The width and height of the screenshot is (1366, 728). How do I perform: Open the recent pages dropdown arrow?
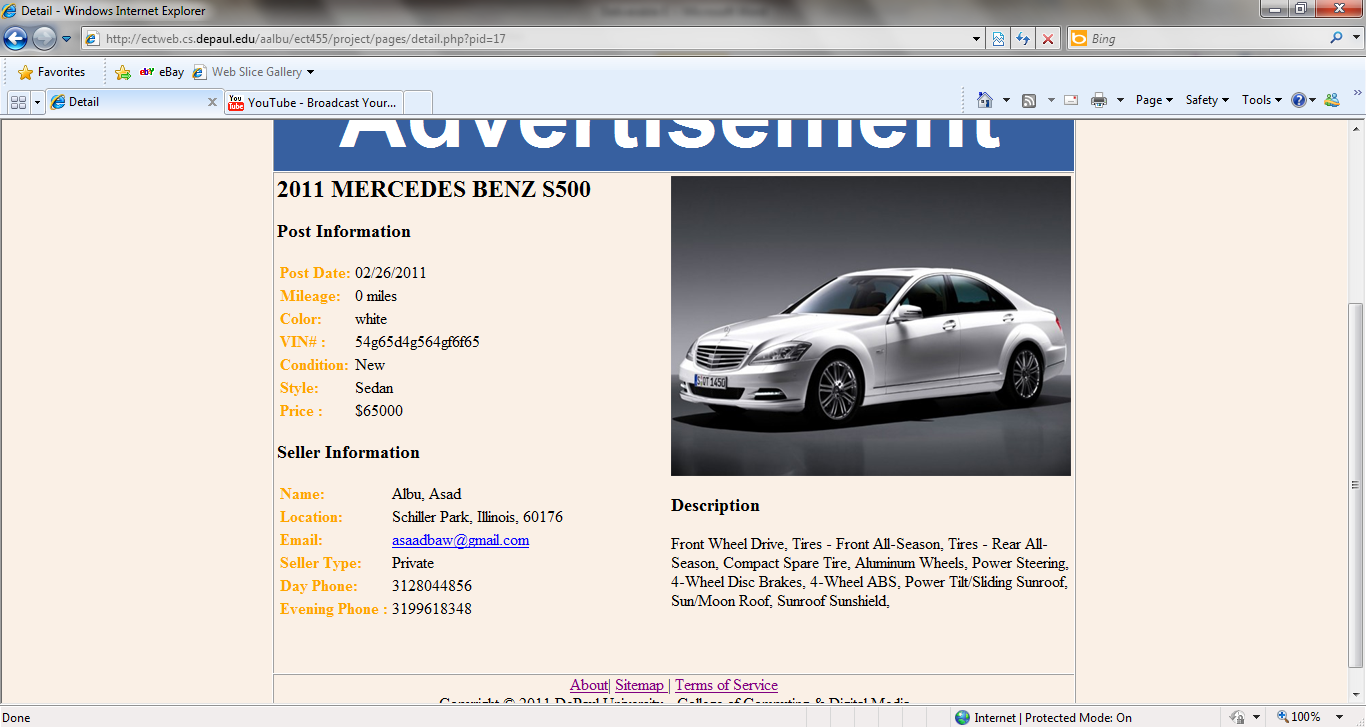(x=67, y=39)
